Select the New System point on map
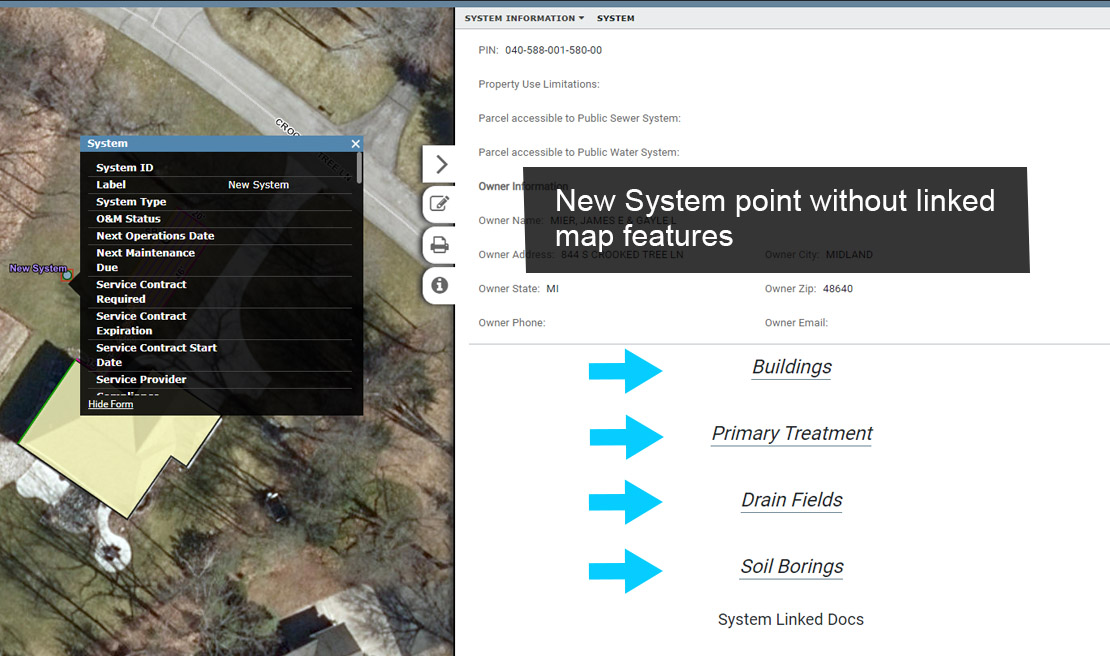 pos(67,275)
